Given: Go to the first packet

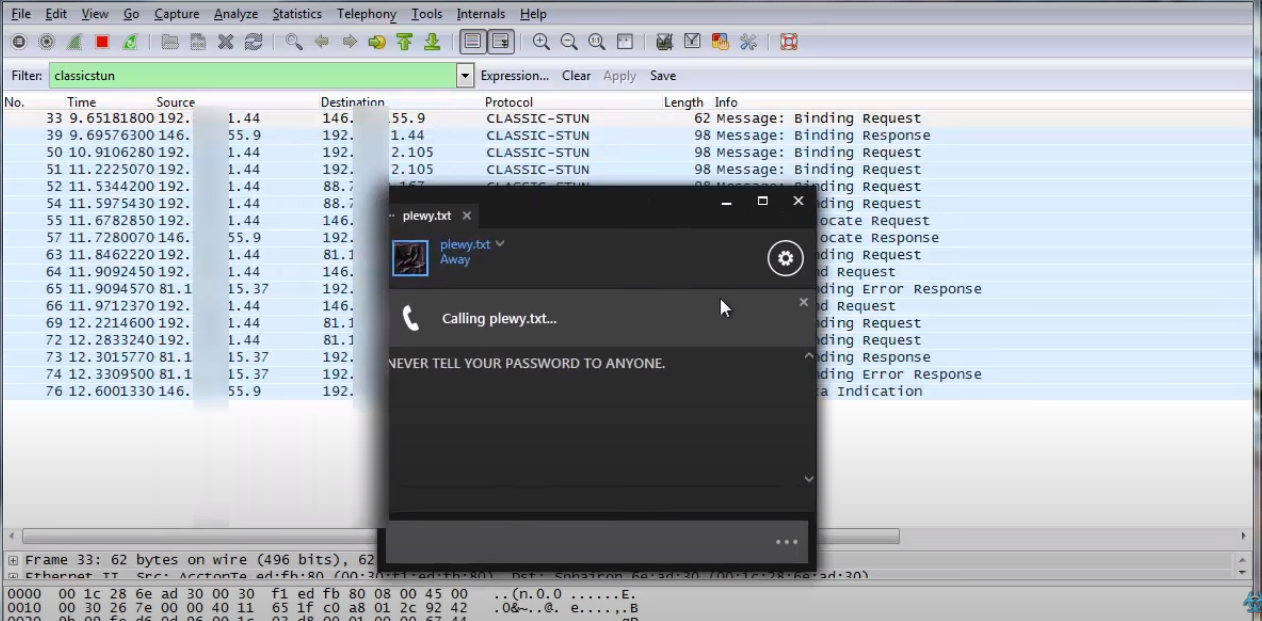Looking at the screenshot, I should pyautogui.click(x=404, y=42).
